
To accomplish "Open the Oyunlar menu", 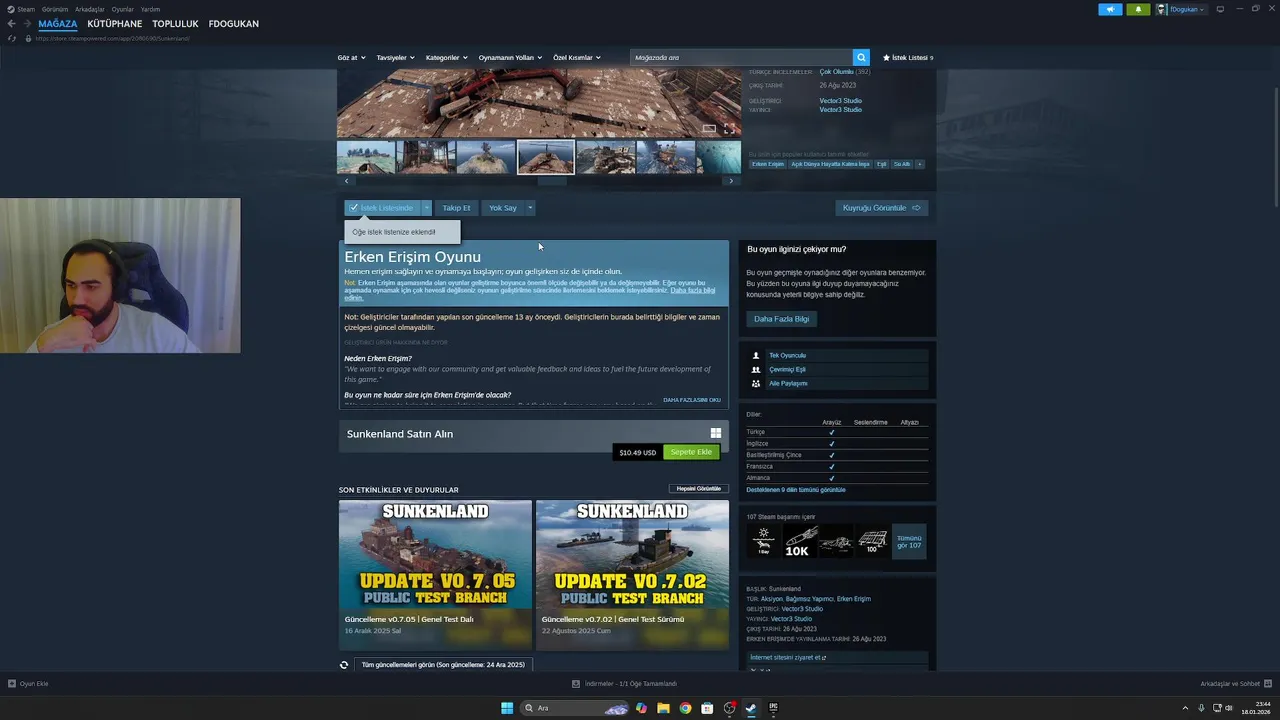I will [x=123, y=9].
